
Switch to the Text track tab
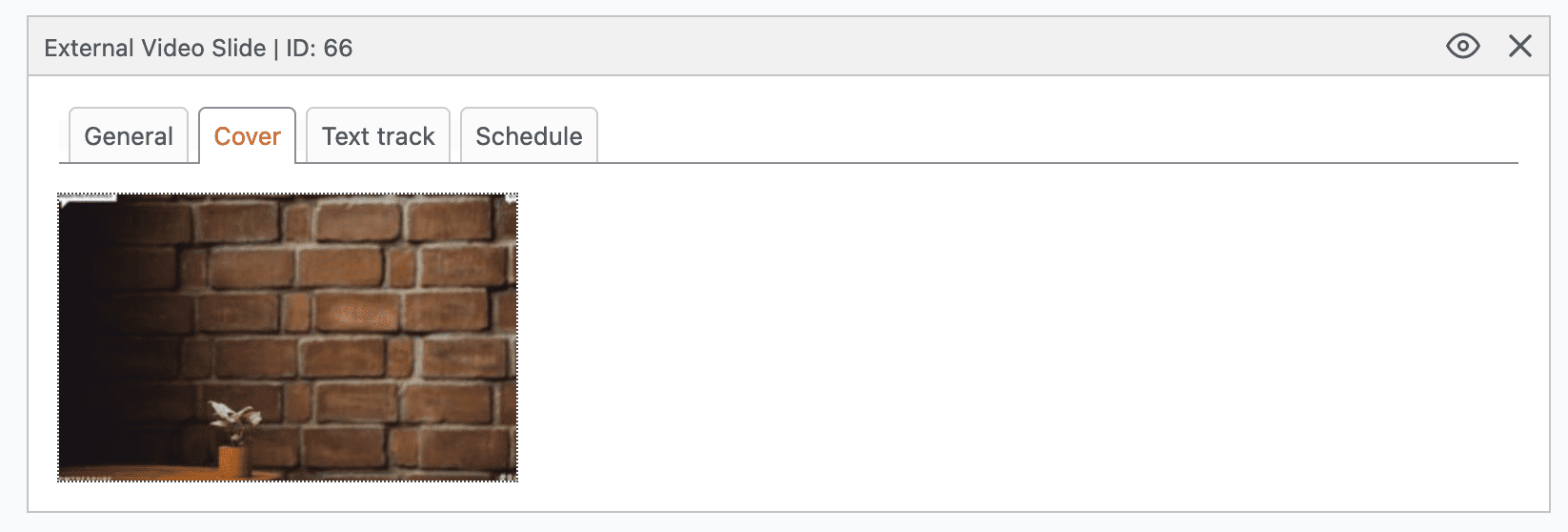pyautogui.click(x=378, y=136)
